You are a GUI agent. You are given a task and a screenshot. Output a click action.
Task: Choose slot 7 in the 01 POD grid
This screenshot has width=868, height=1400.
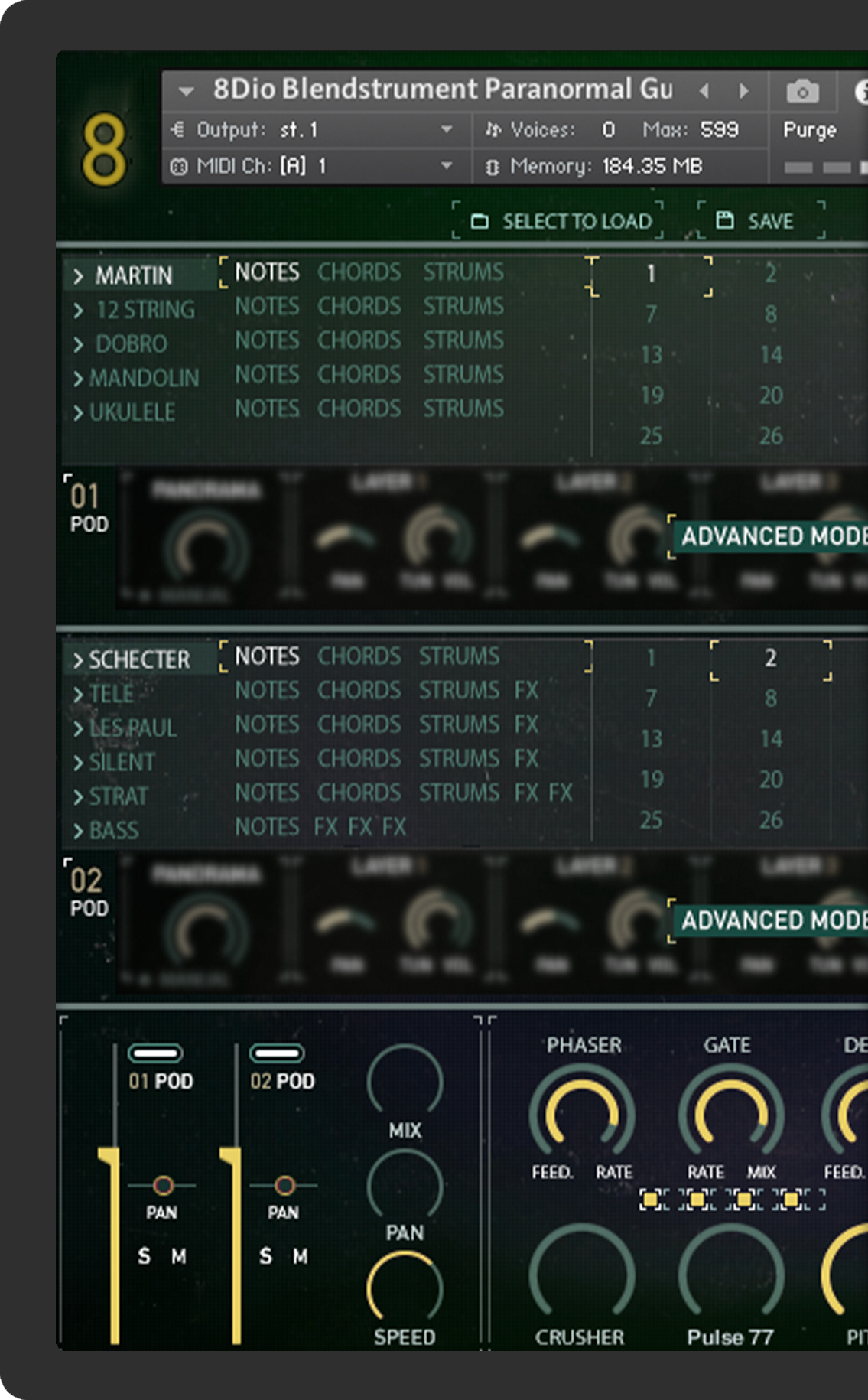tap(651, 314)
